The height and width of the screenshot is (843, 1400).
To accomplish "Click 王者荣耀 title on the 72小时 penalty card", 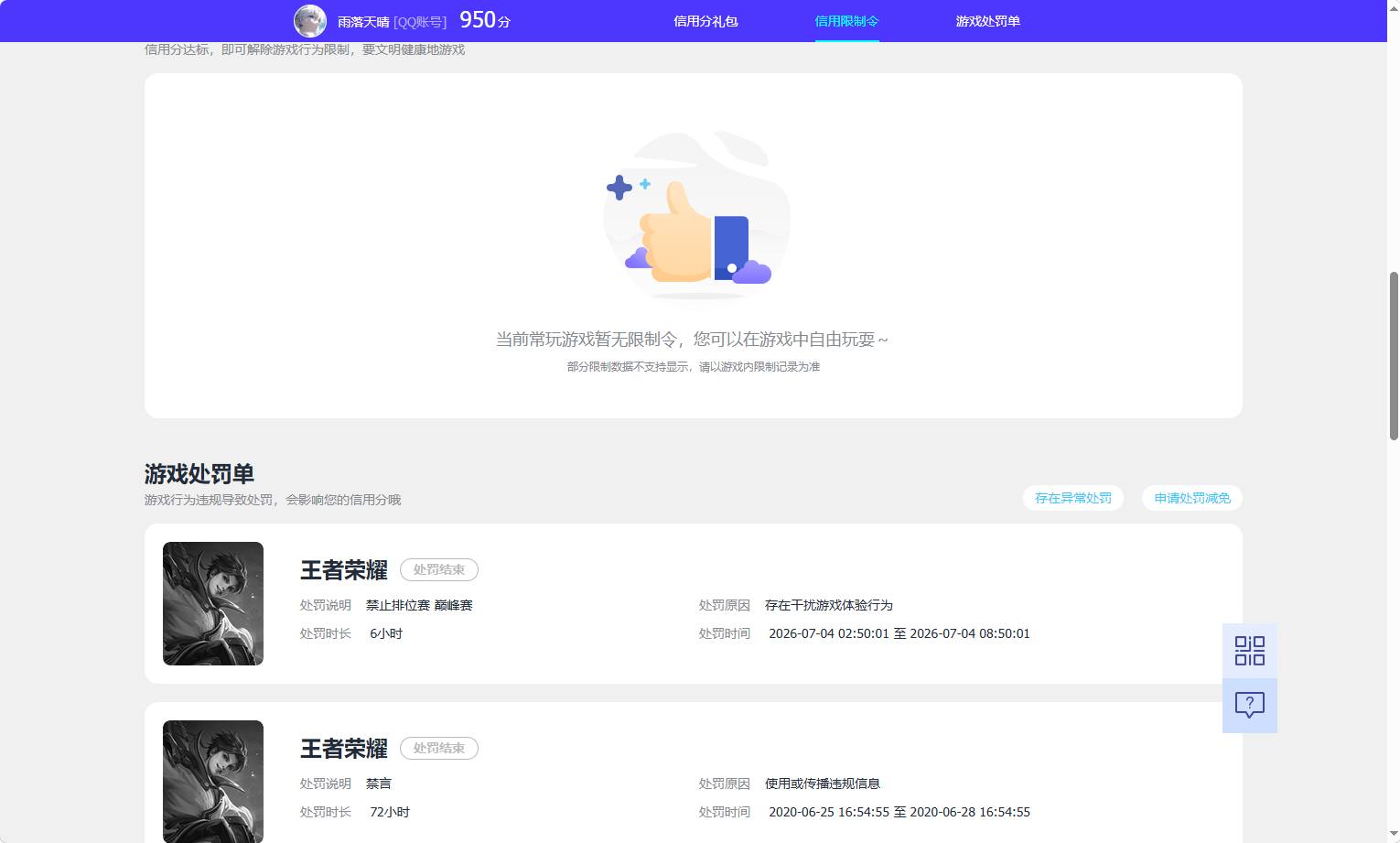I will 344,749.
